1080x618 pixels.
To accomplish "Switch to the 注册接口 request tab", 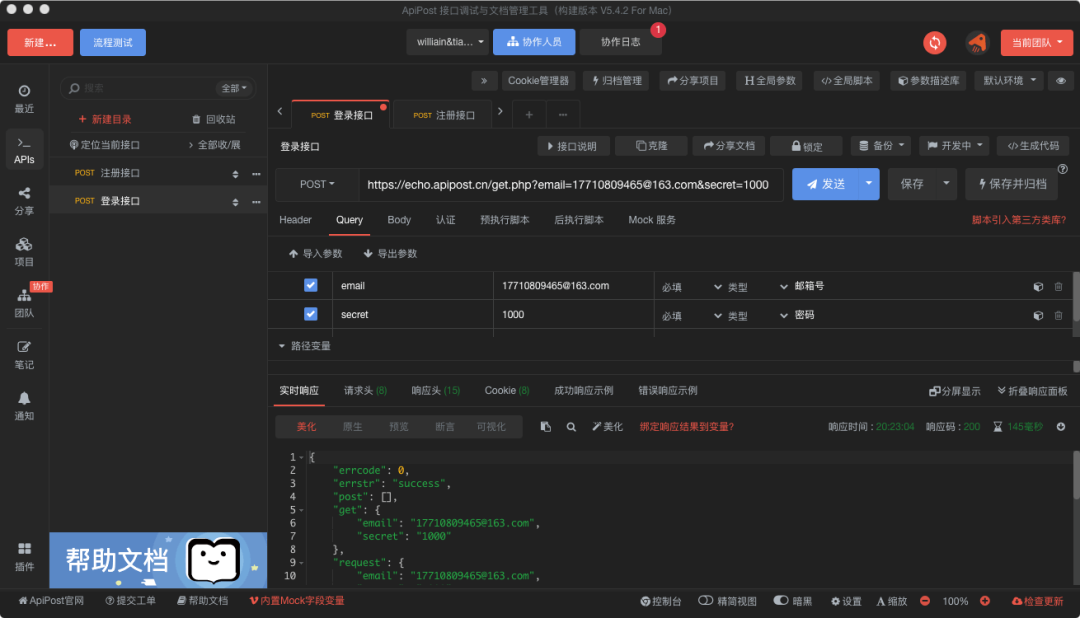I will [x=444, y=115].
